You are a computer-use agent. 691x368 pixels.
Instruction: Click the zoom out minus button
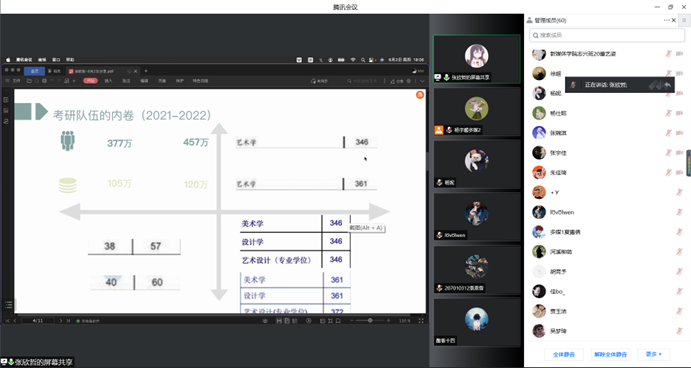coord(352,321)
